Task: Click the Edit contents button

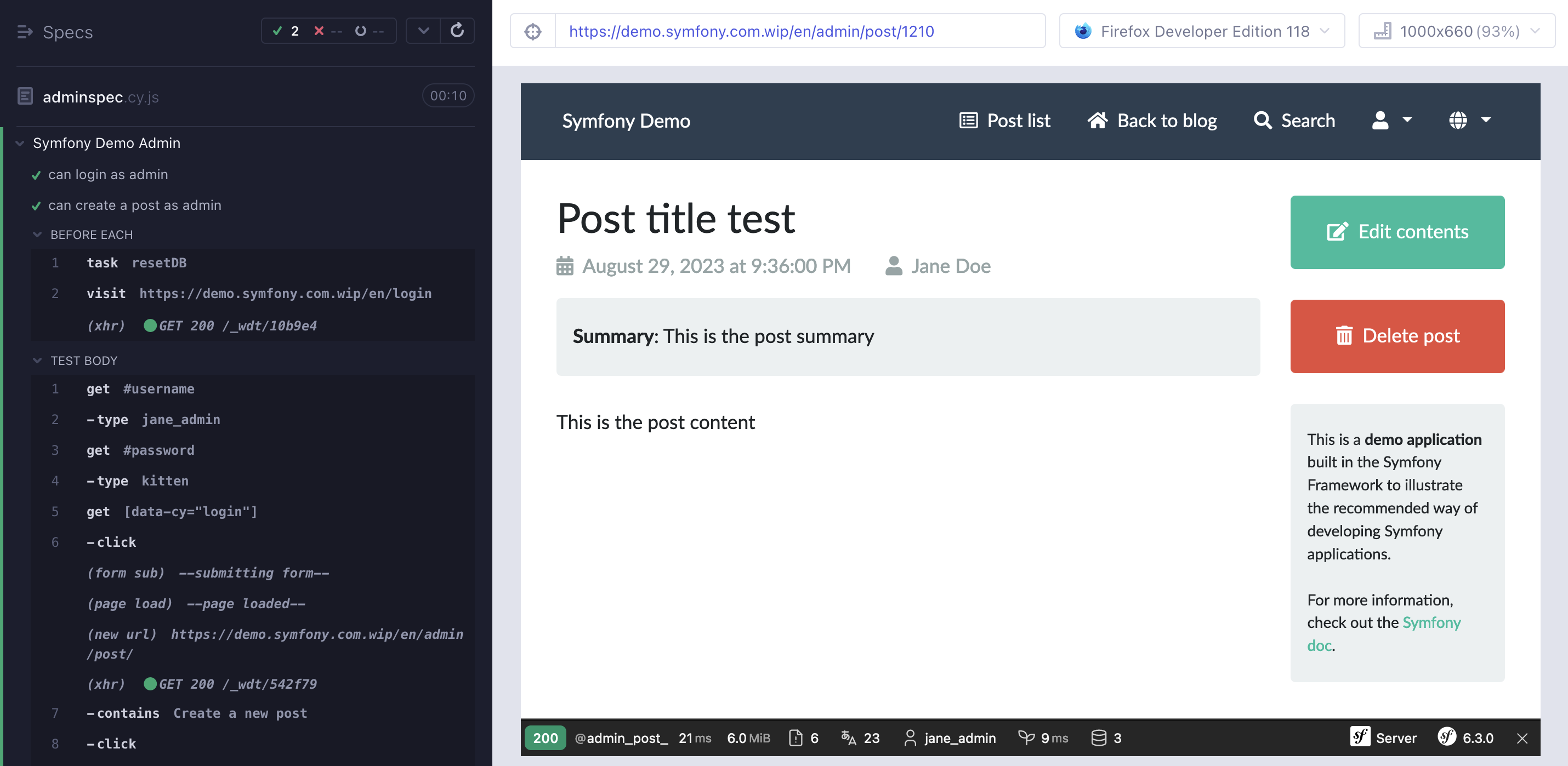Action: point(1397,232)
